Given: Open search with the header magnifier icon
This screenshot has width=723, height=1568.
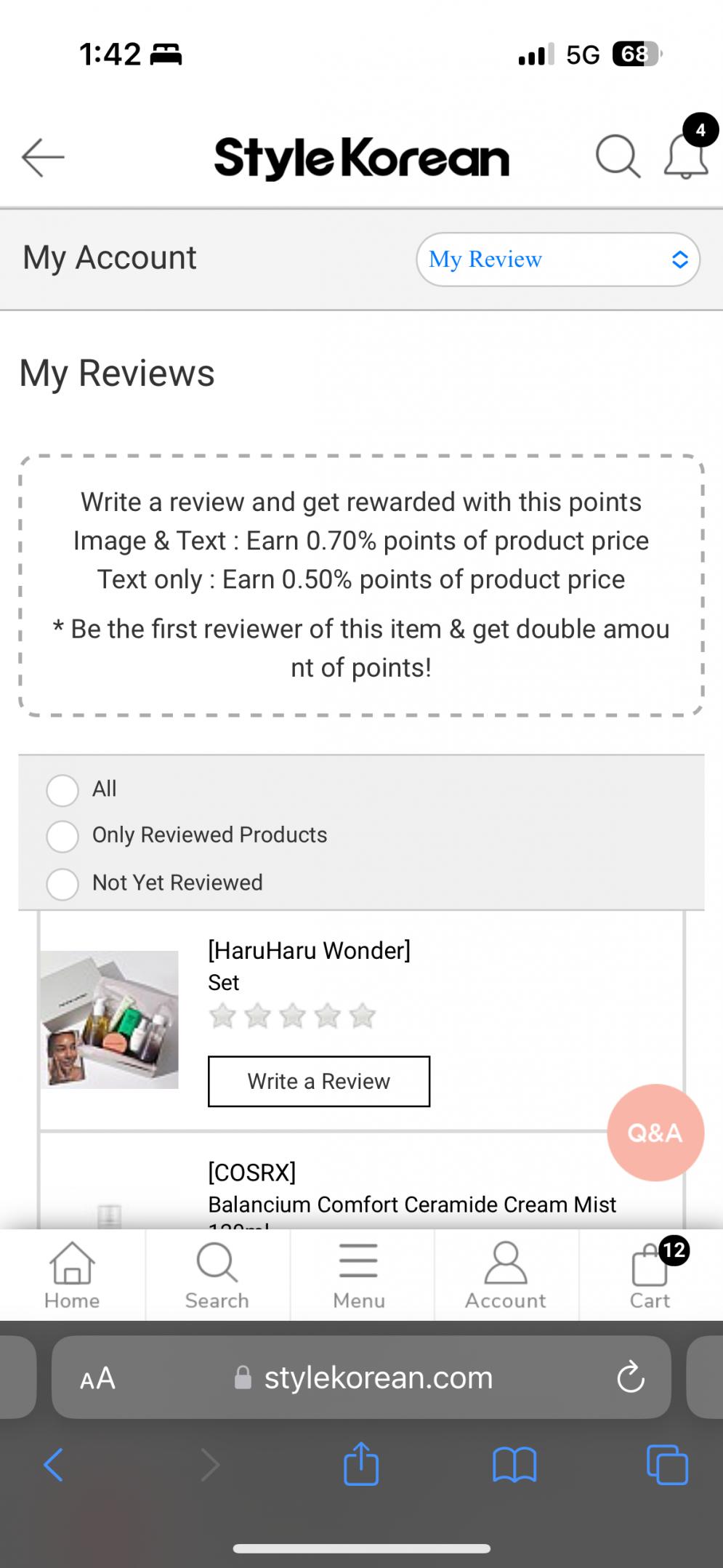Looking at the screenshot, I should point(618,156).
